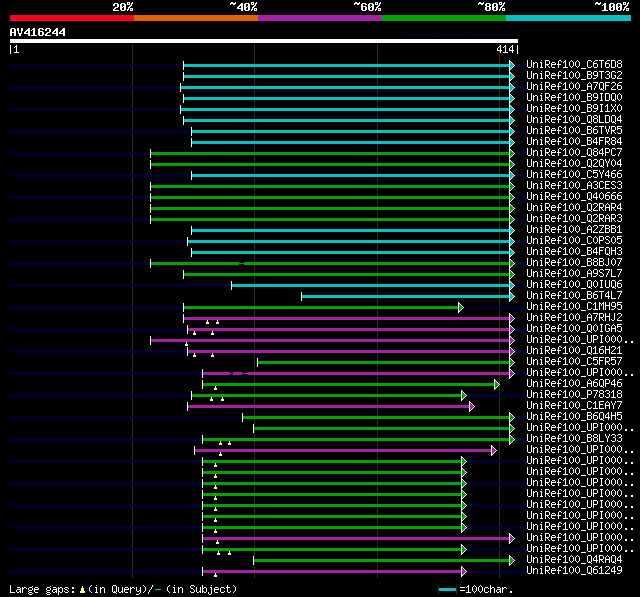Click the cyan 100char scale bar
This screenshot has height=597, width=640.
tap(447, 590)
